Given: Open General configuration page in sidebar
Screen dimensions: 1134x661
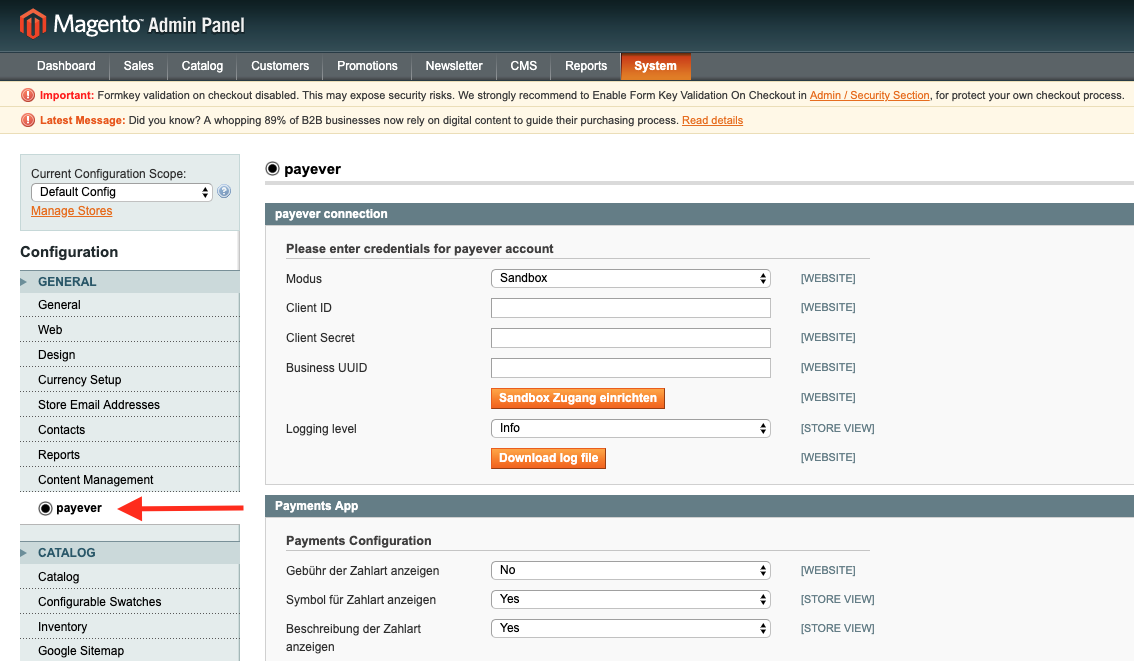Looking at the screenshot, I should coord(130,305).
